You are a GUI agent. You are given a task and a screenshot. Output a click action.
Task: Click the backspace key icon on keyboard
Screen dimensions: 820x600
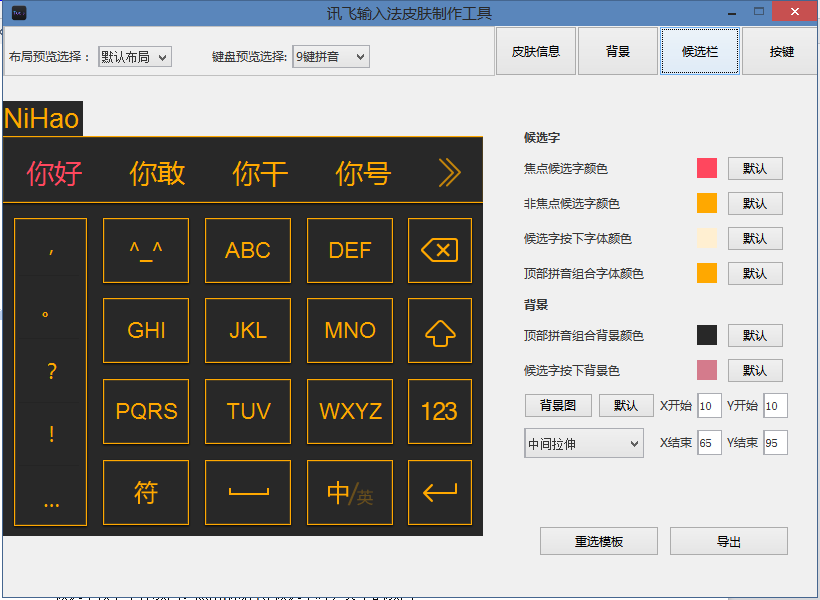click(440, 250)
